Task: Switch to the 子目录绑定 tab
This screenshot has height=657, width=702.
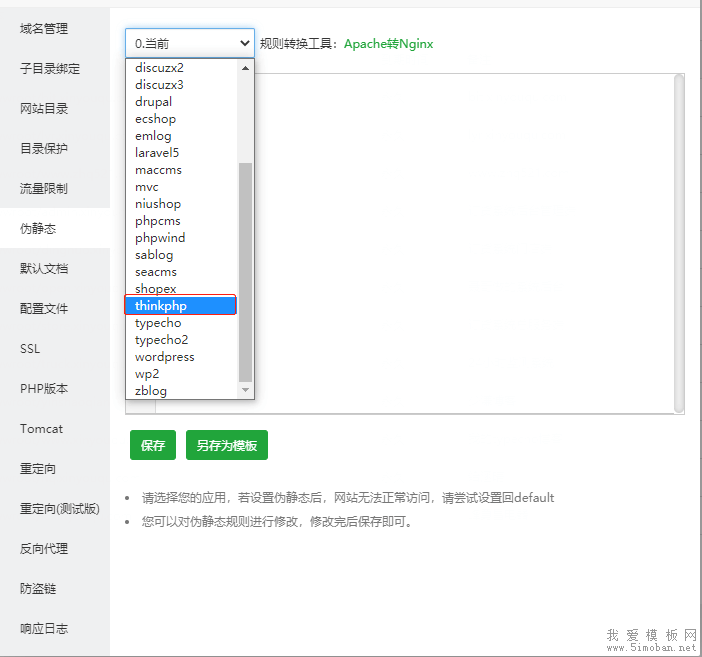Action: pyautogui.click(x=50, y=69)
